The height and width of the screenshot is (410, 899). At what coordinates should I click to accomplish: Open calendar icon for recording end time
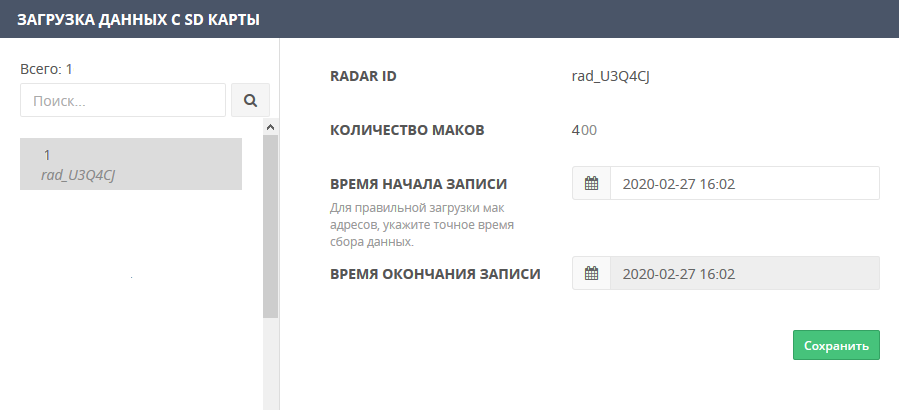pyautogui.click(x=591, y=273)
